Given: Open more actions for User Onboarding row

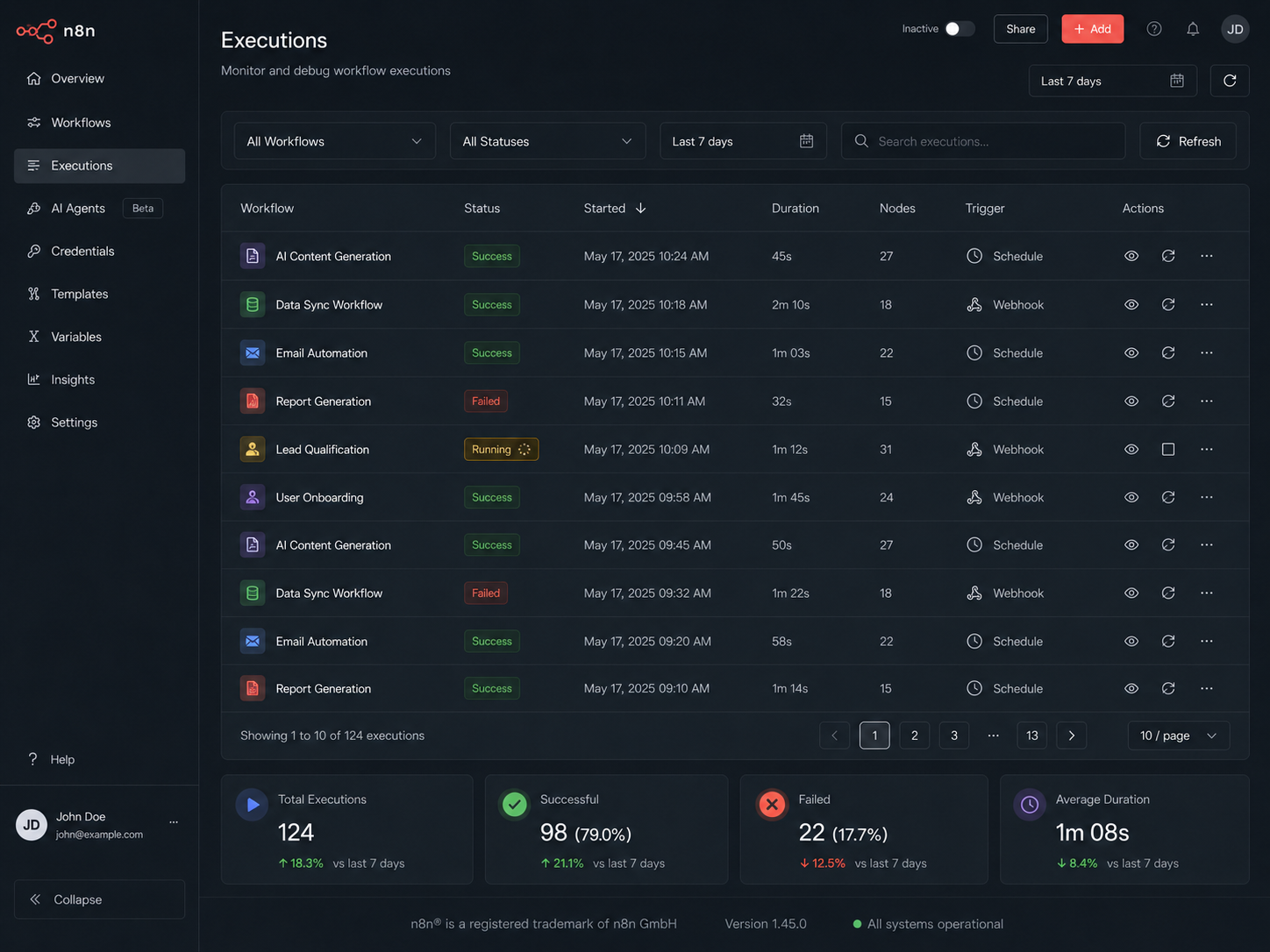Looking at the screenshot, I should [1207, 497].
